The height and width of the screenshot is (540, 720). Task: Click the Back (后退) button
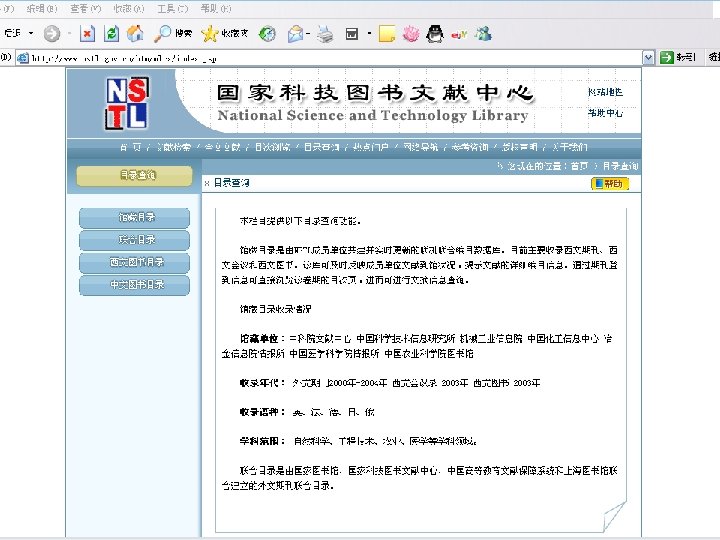point(13,33)
